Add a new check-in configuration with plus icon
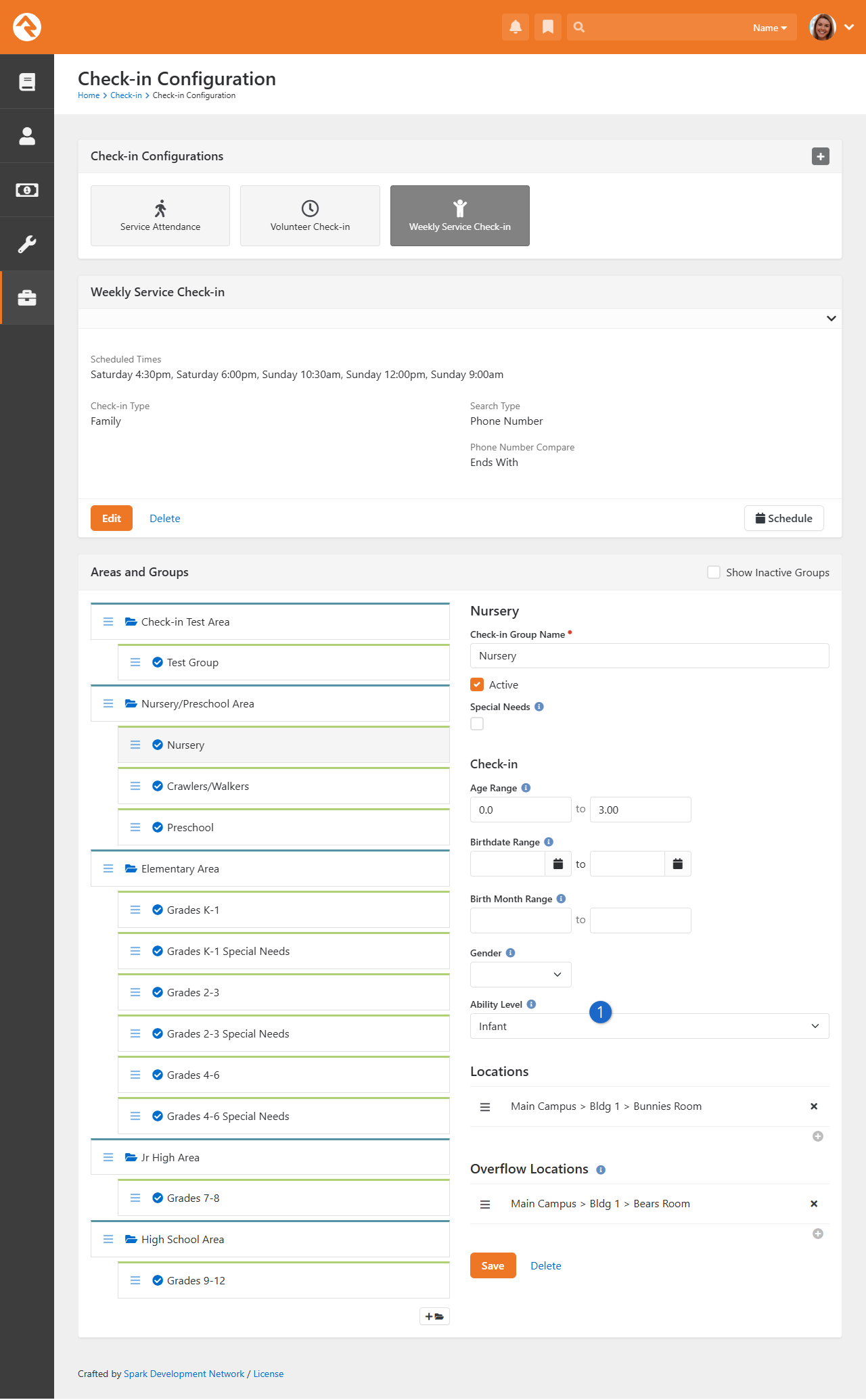The image size is (866, 1400). pos(821,156)
